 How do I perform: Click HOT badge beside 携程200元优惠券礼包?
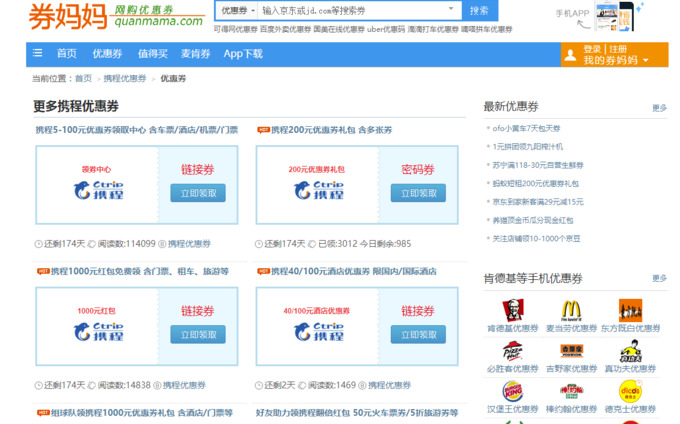click(263, 130)
